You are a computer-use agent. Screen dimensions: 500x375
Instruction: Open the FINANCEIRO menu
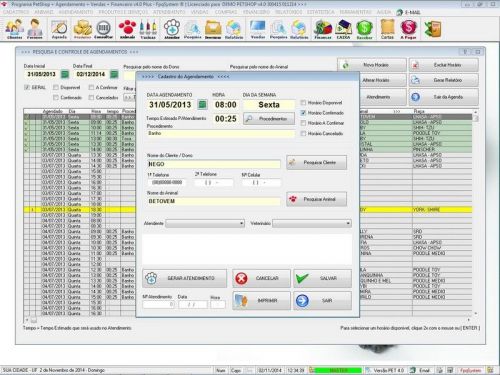pos(256,12)
